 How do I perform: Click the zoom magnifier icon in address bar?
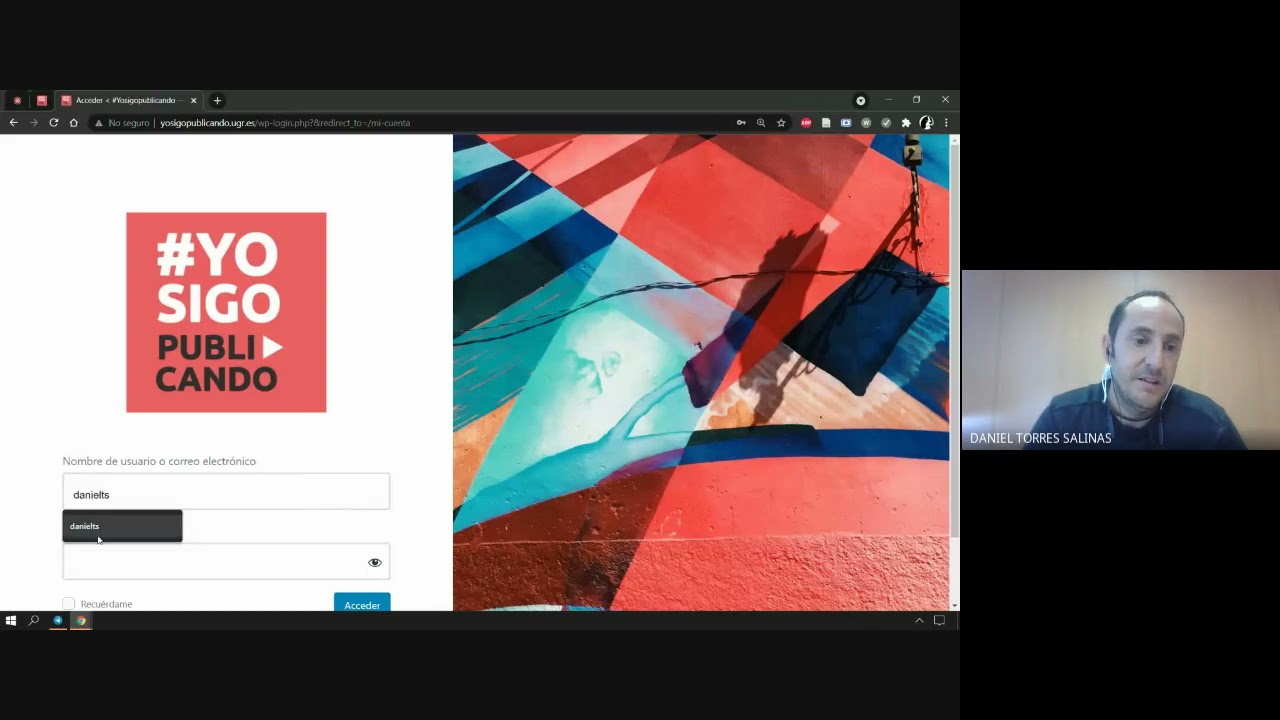pos(761,123)
